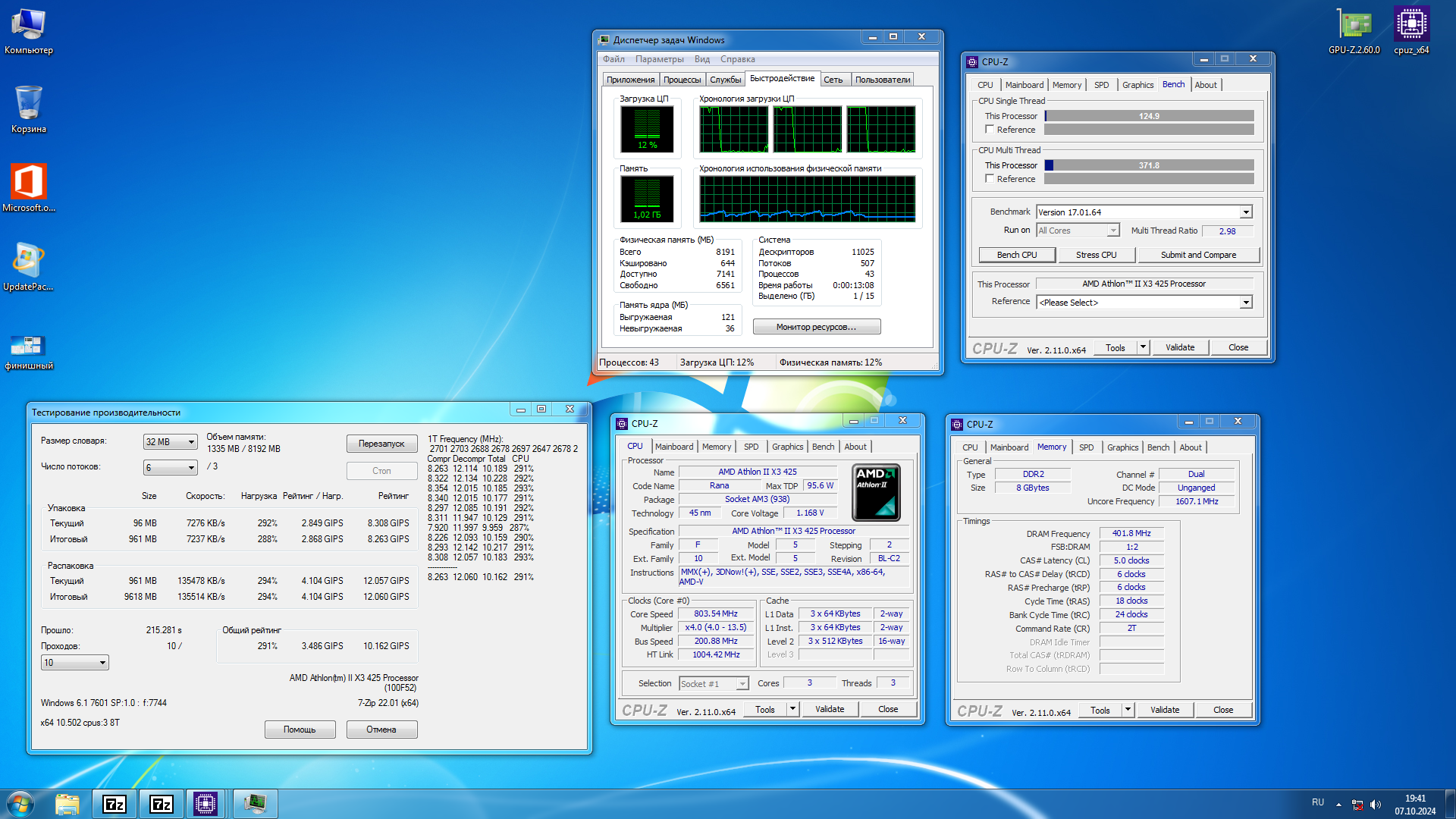Viewport: 1456px width, 819px height.
Task: Click the CPU load 12% meter
Action: (647, 129)
